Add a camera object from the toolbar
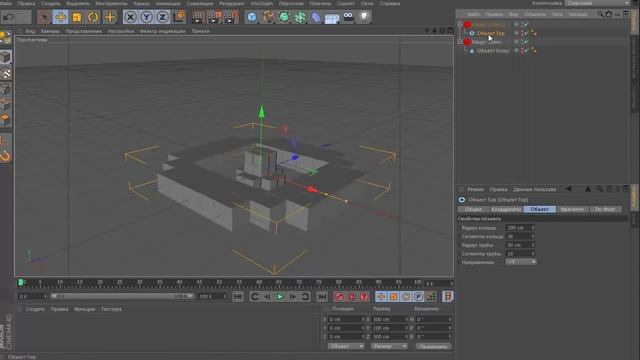Image resolution: width=640 pixels, height=360 pixels. 348,17
